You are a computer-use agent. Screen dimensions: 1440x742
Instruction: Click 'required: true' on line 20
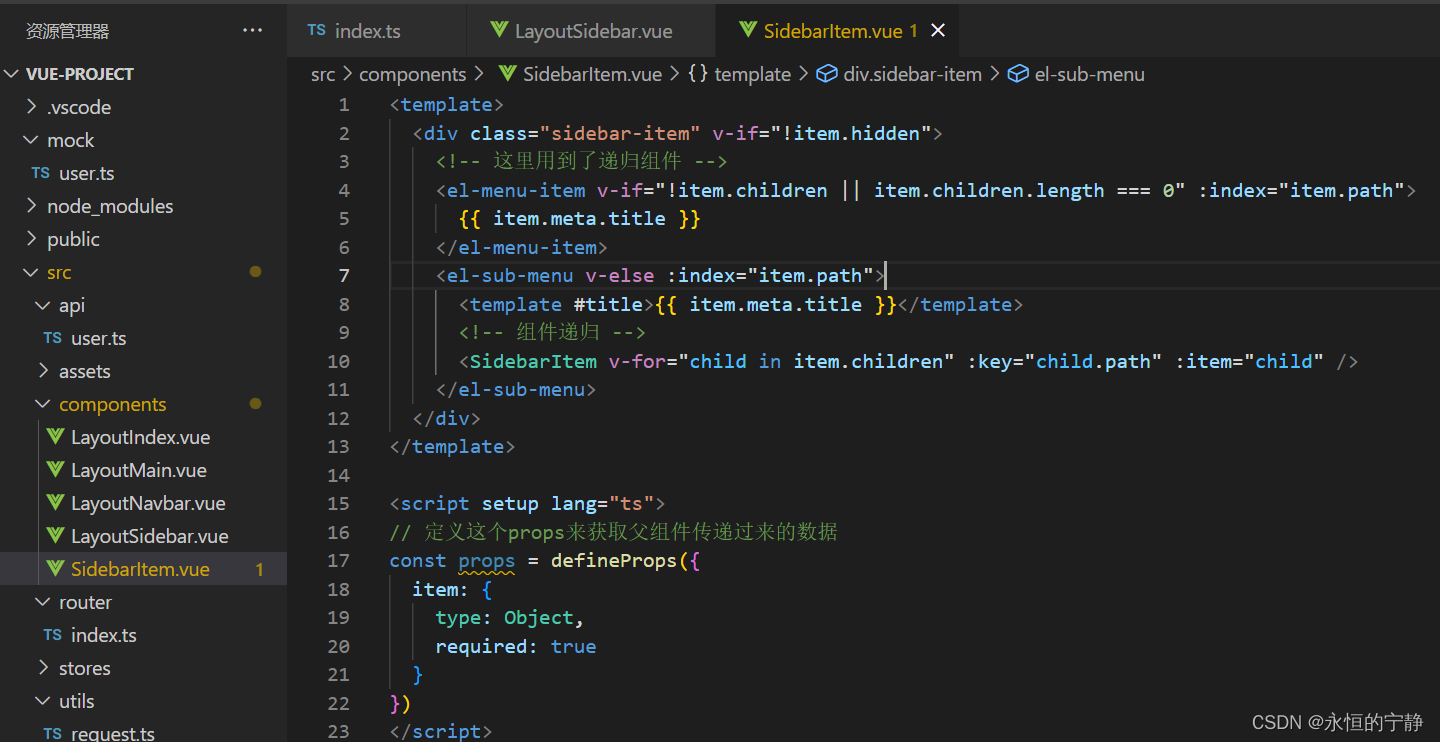[x=515, y=646]
